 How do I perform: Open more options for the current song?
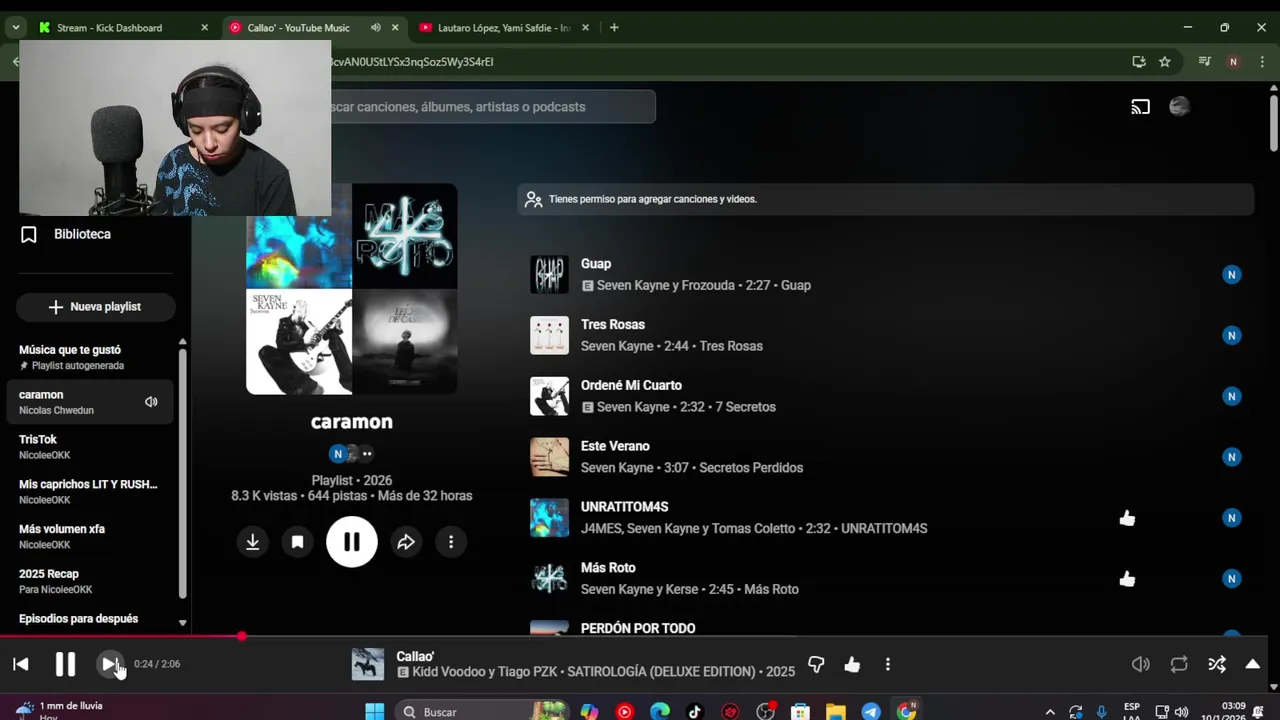pyautogui.click(x=887, y=664)
